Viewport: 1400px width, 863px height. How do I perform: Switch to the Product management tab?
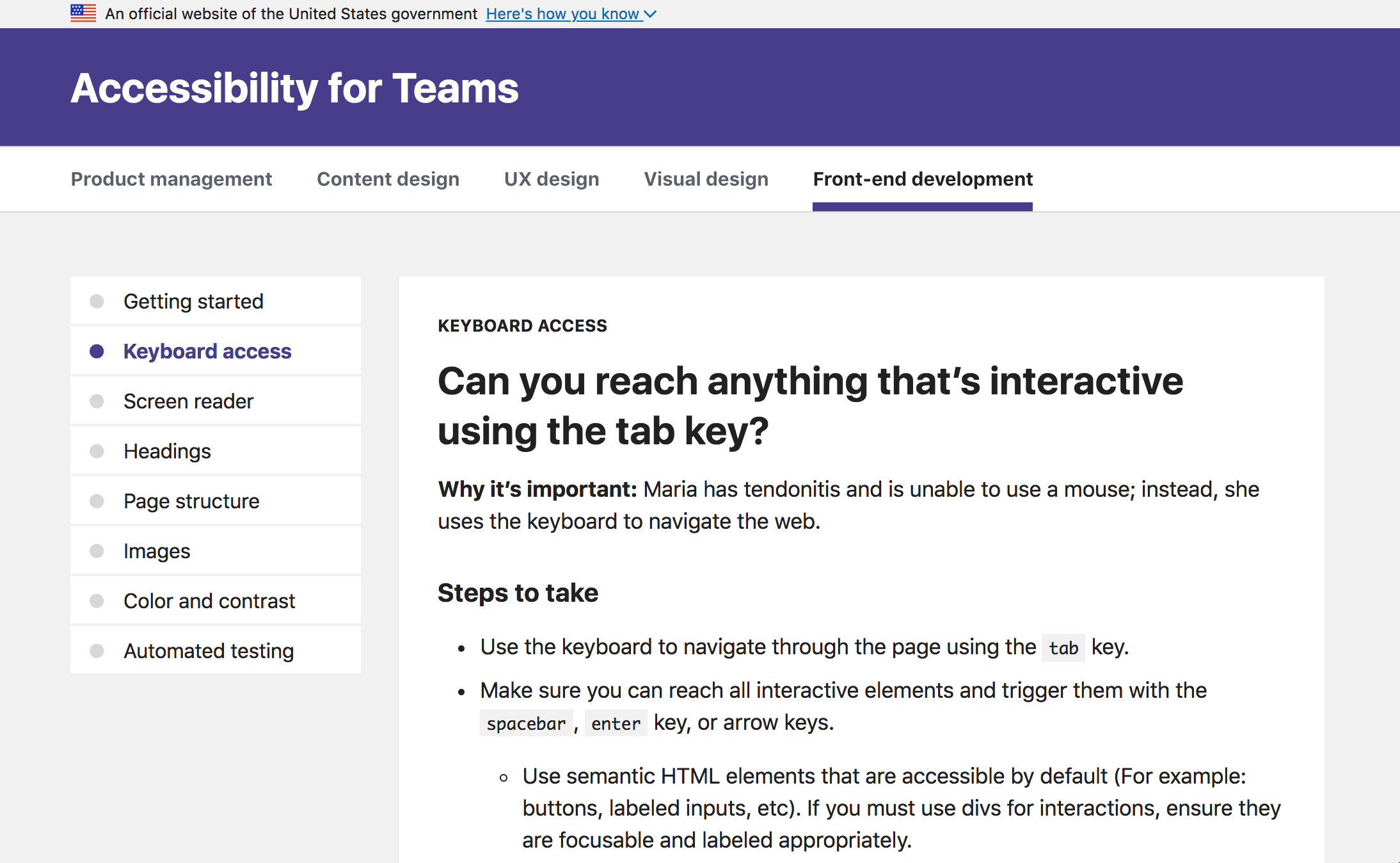pos(171,179)
